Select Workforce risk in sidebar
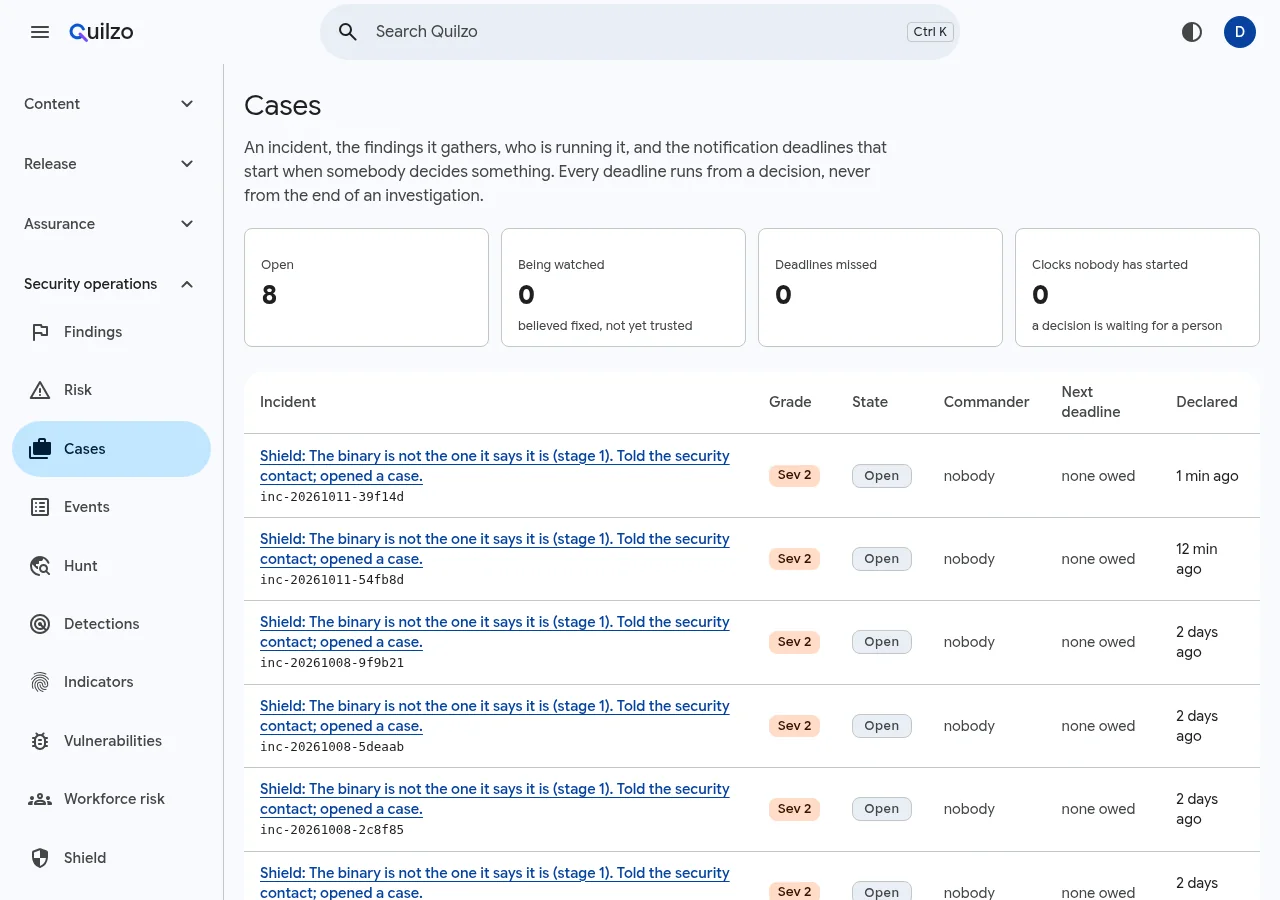Viewport: 1280px width, 900px height. tap(111, 799)
